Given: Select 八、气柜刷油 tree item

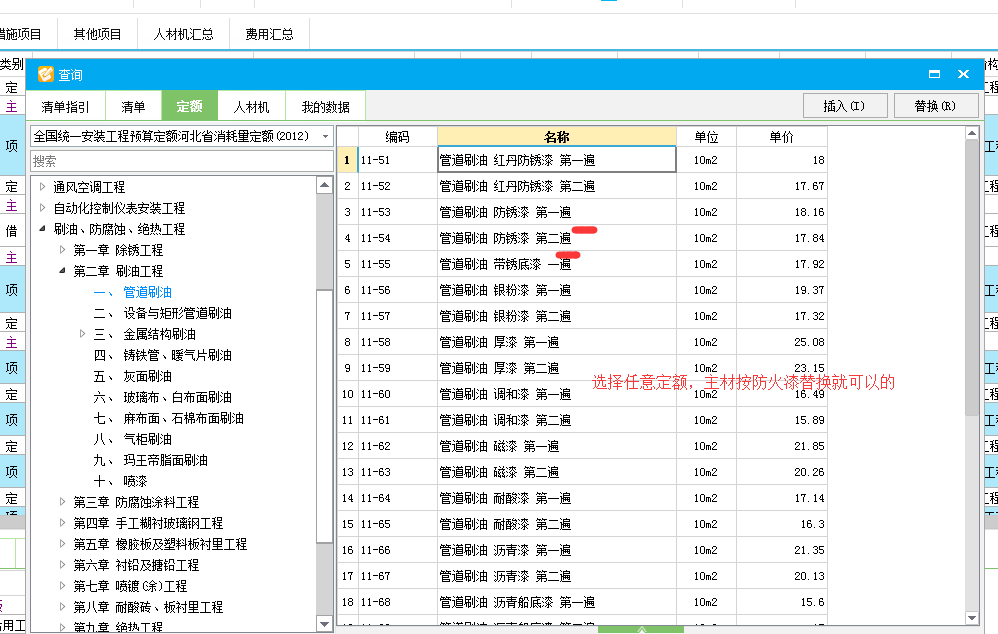Looking at the screenshot, I should [x=133, y=439].
